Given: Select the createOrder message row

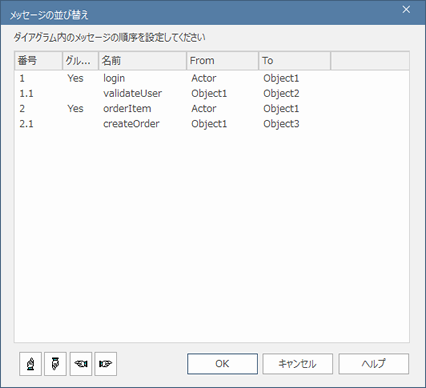Looking at the screenshot, I should coord(212,124).
